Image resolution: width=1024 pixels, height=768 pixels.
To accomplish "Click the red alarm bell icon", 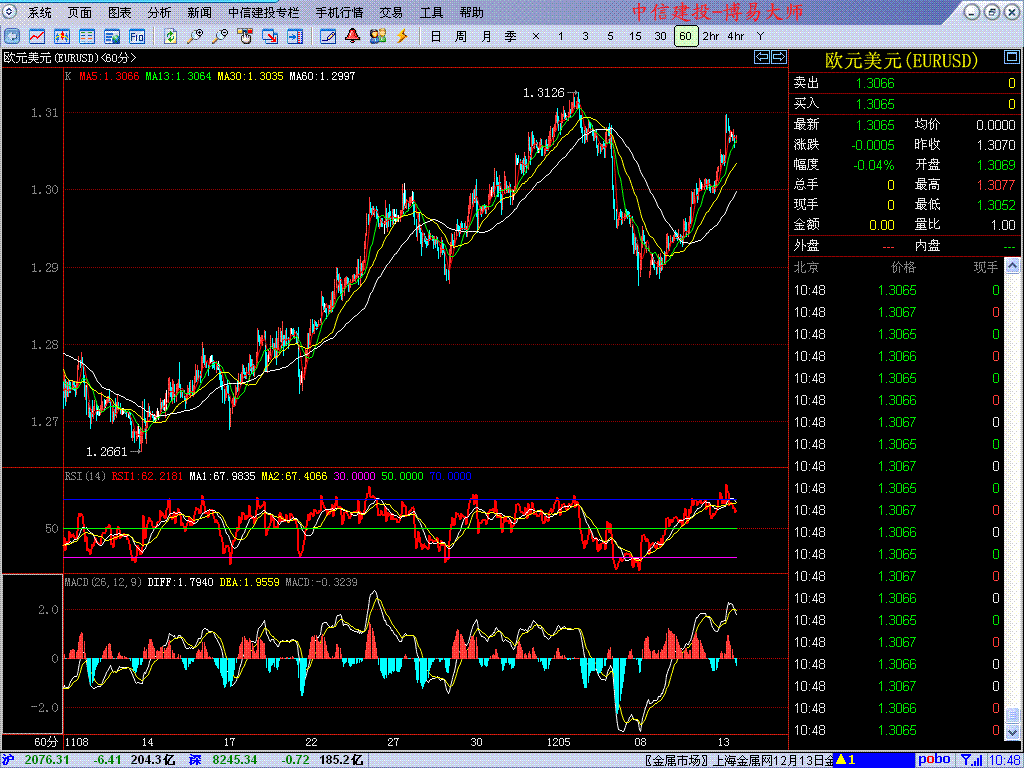I will tap(353, 36).
